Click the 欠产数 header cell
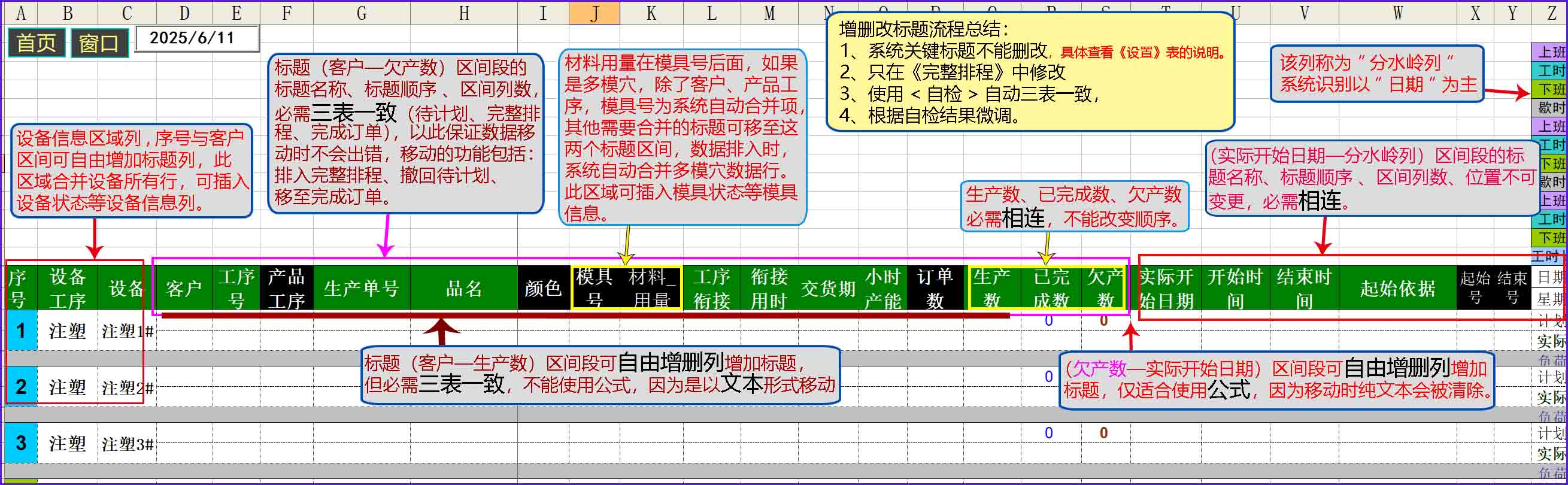This screenshot has width=1568, height=485. 1105,289
